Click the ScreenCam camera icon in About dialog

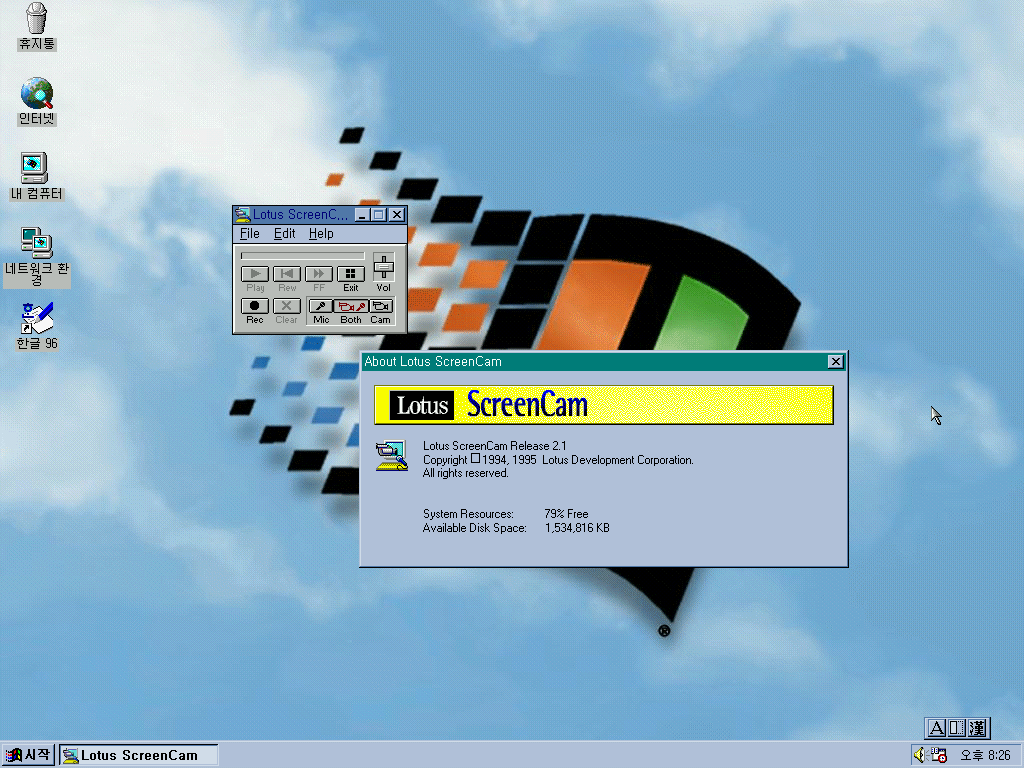tap(392, 456)
